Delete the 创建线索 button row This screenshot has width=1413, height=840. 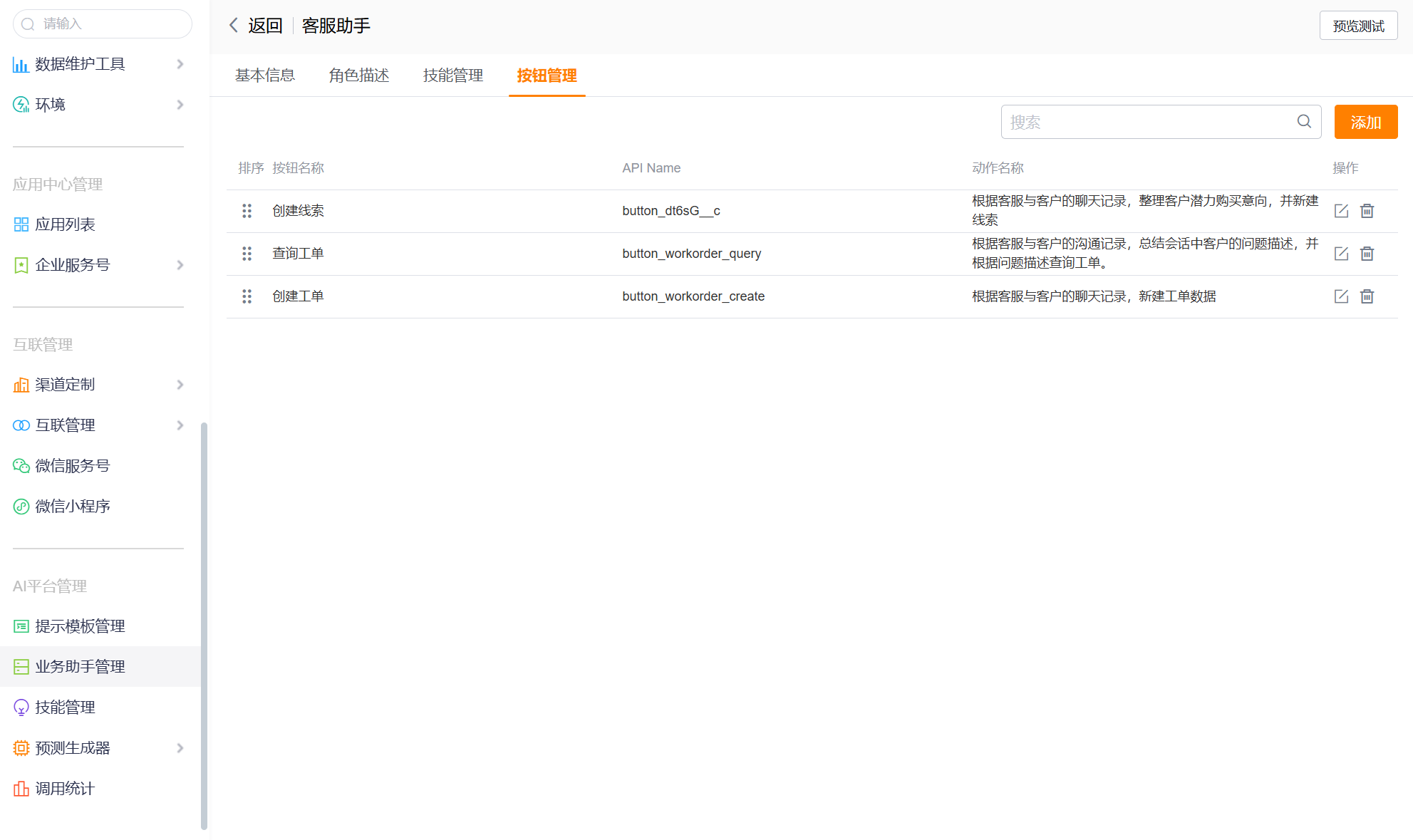(1367, 211)
